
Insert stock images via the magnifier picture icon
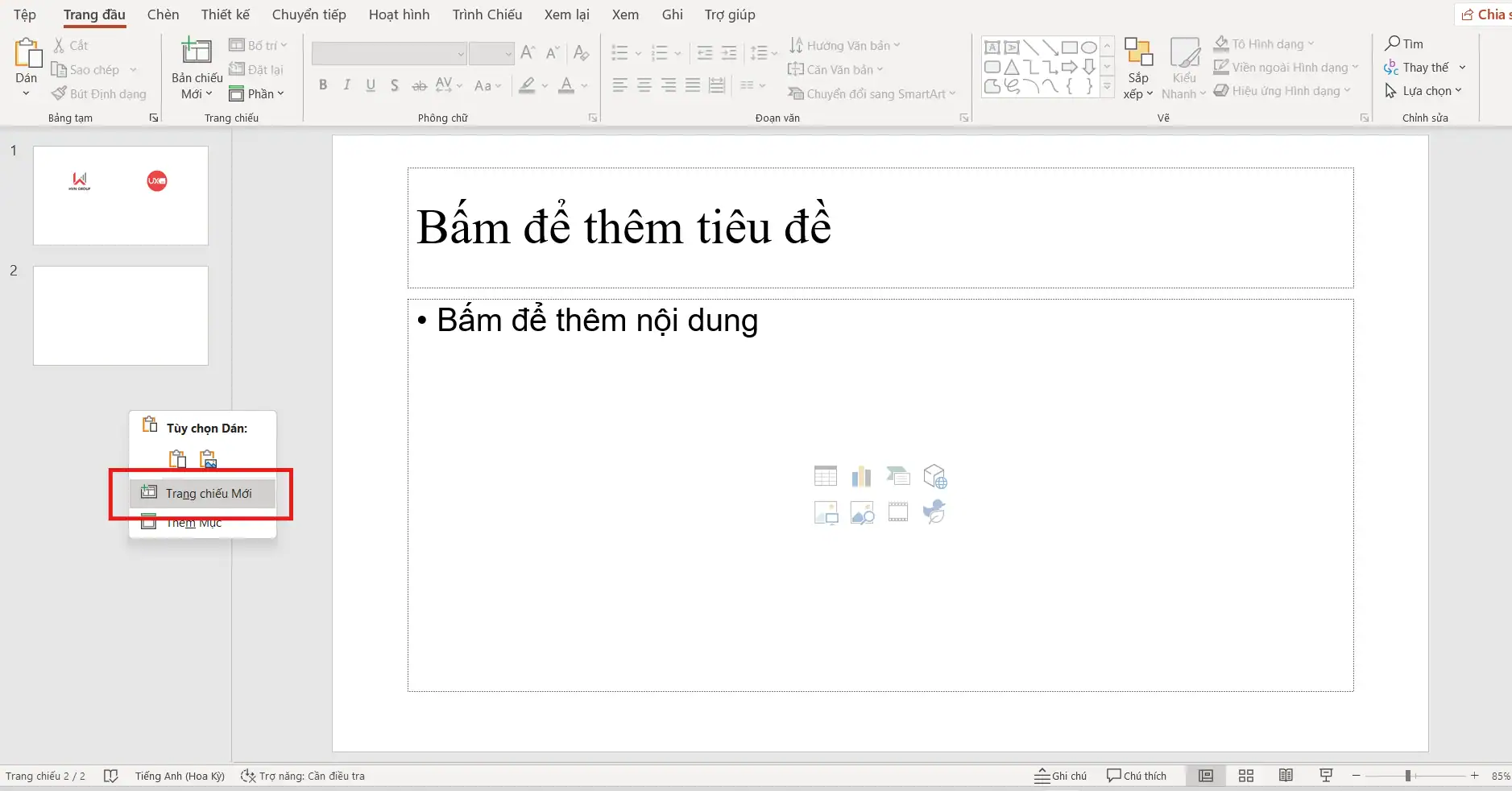tap(862, 512)
